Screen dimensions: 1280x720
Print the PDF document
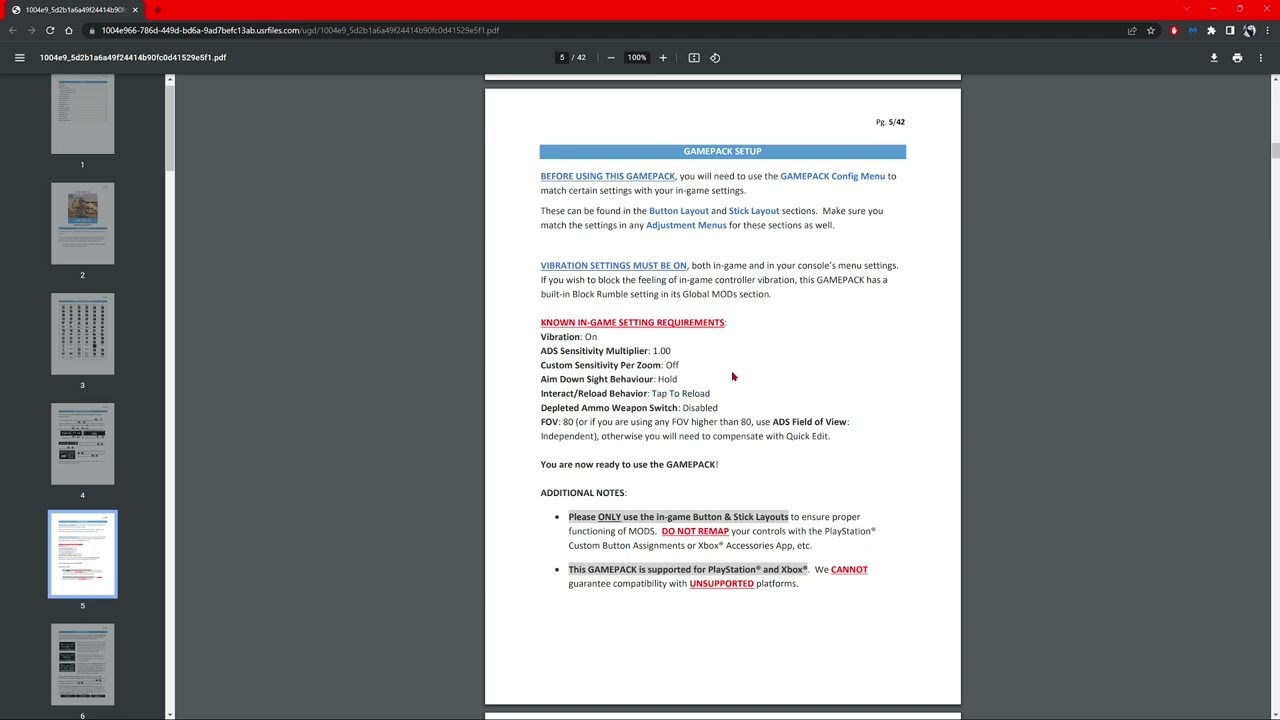(1237, 58)
